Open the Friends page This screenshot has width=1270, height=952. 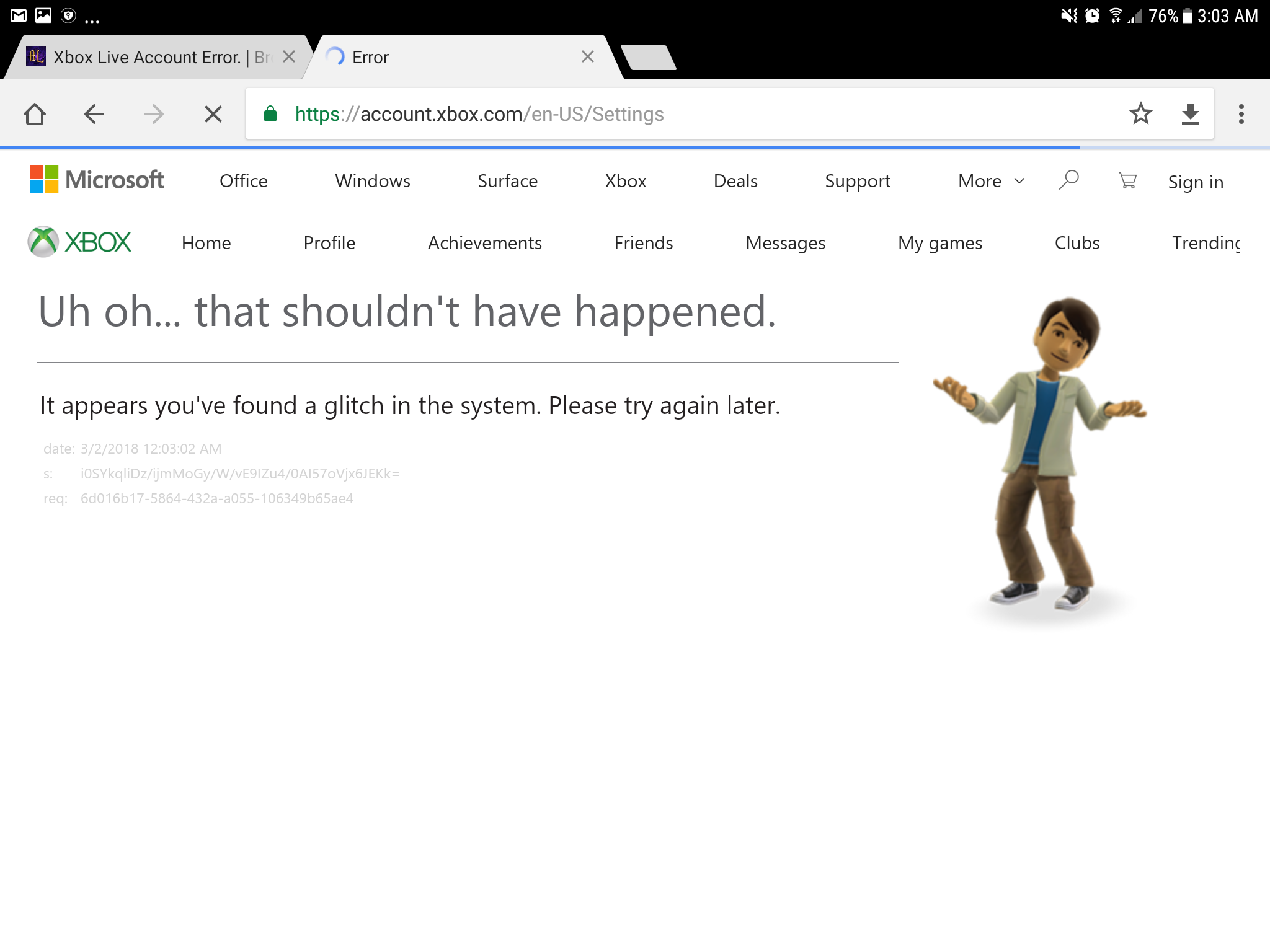tap(644, 243)
